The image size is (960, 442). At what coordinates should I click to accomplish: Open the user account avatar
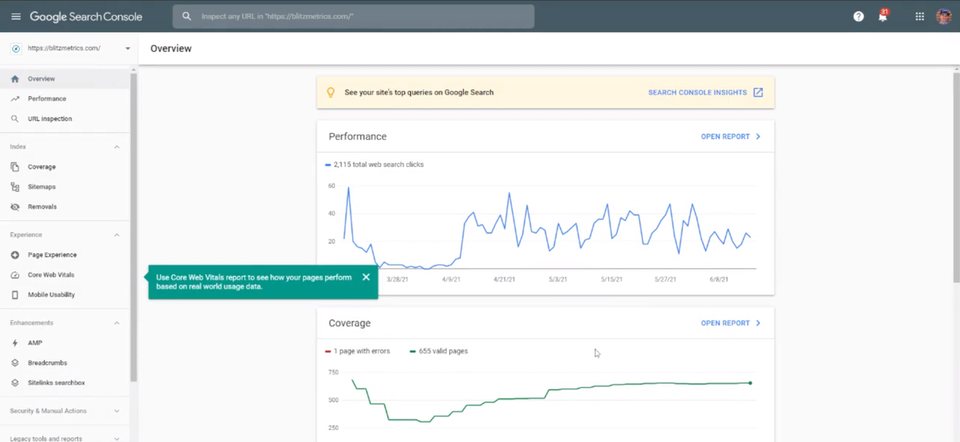point(944,17)
